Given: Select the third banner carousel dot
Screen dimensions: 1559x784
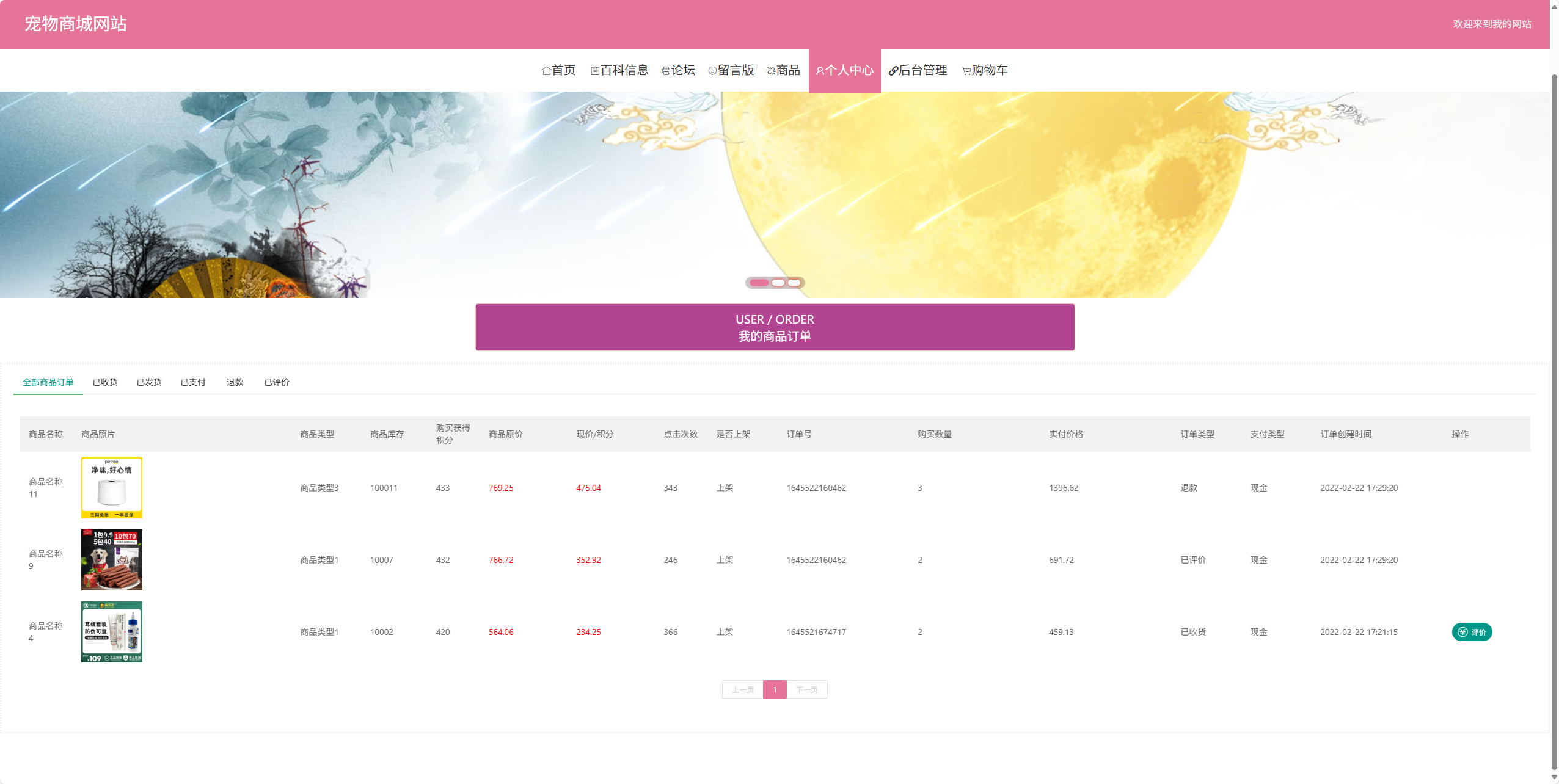Looking at the screenshot, I should coord(794,283).
